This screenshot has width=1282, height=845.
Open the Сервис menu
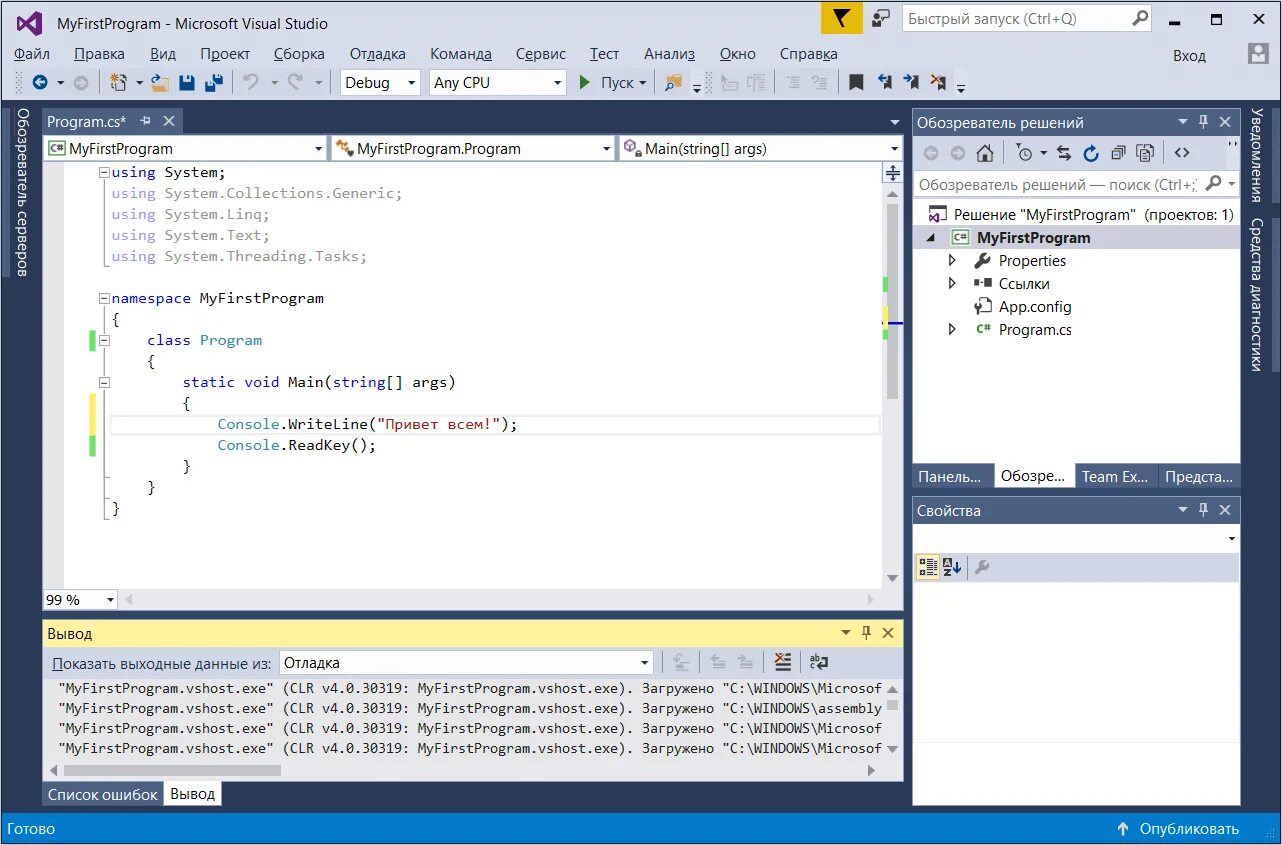(541, 54)
